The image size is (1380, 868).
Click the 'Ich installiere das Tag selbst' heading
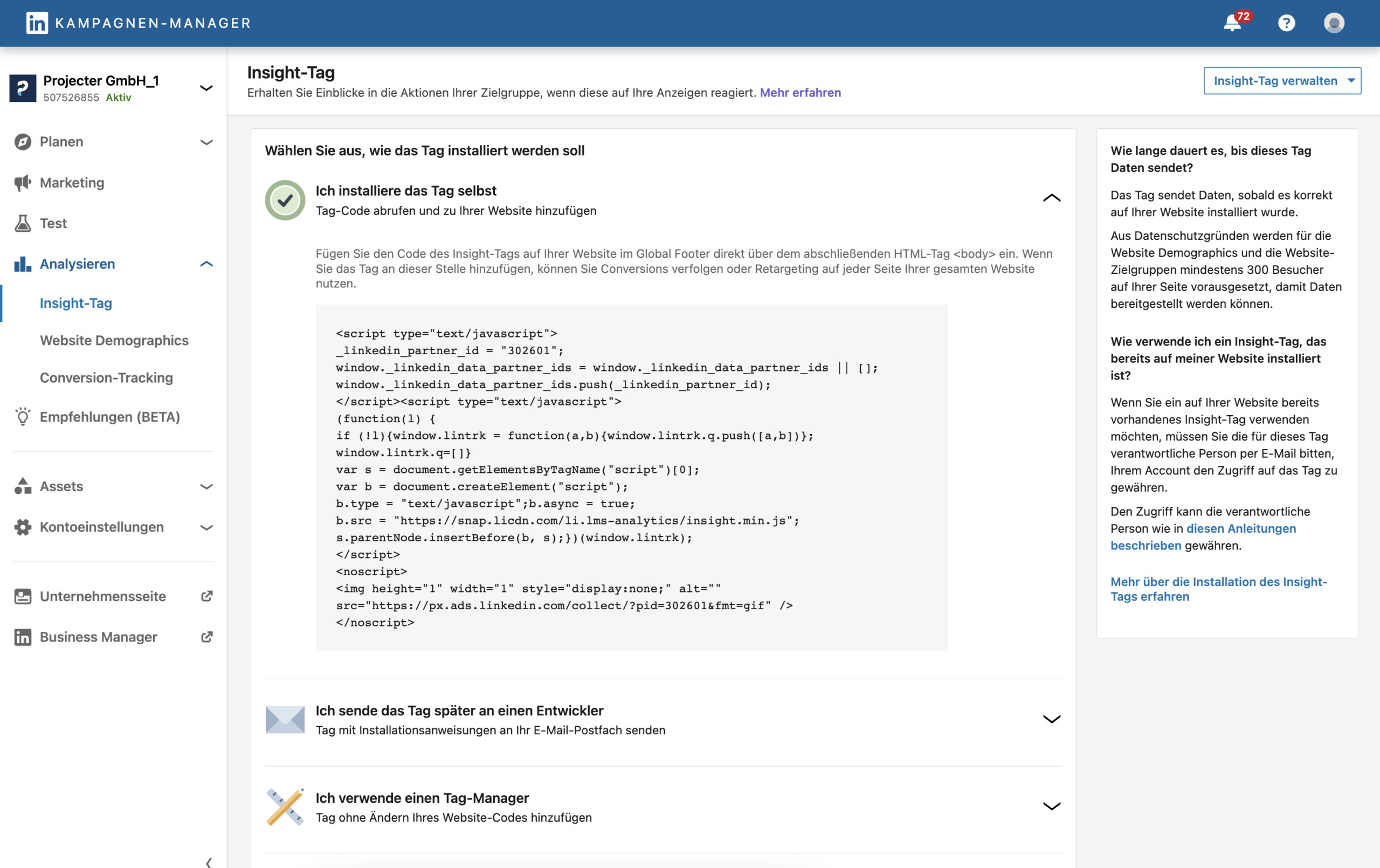tap(406, 190)
